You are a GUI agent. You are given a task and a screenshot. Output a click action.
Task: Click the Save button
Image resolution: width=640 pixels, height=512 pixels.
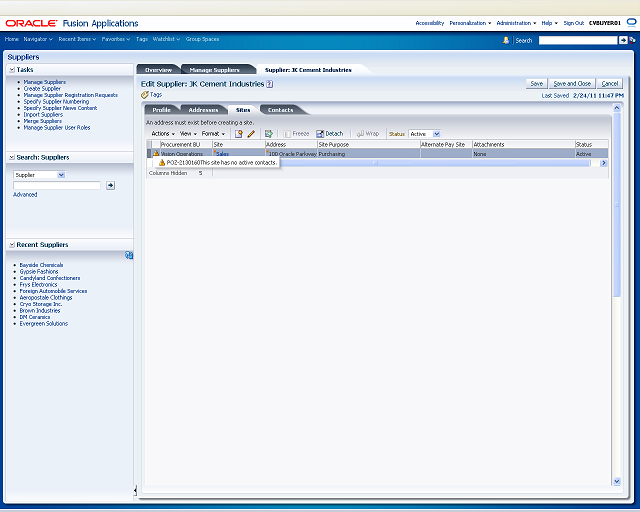536,84
